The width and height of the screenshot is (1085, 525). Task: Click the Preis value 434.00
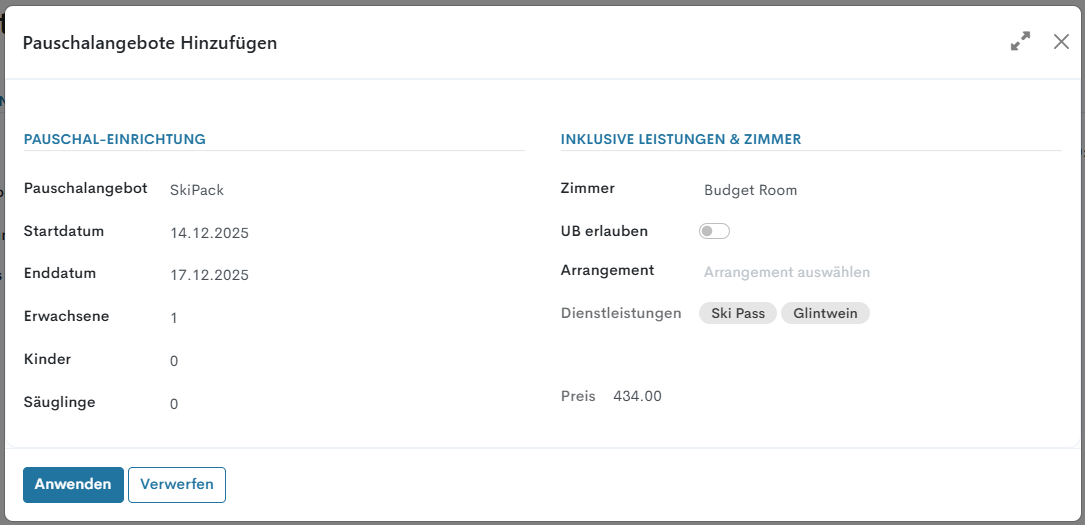pos(637,396)
